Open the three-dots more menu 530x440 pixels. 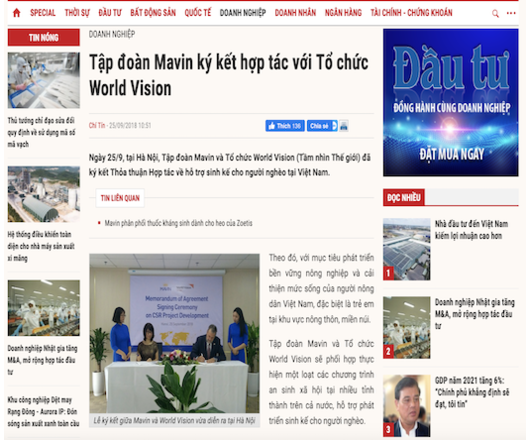[511, 13]
